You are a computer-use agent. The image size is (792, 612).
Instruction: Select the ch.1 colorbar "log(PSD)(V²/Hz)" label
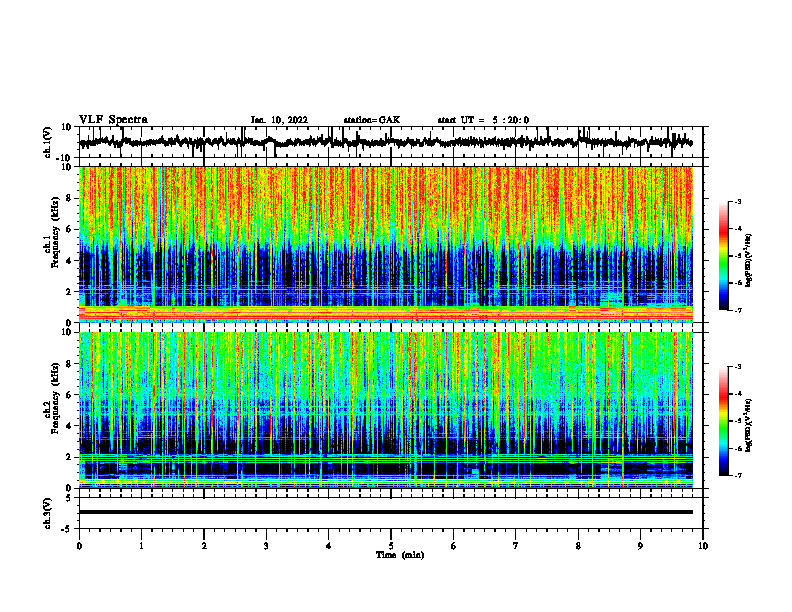click(749, 260)
